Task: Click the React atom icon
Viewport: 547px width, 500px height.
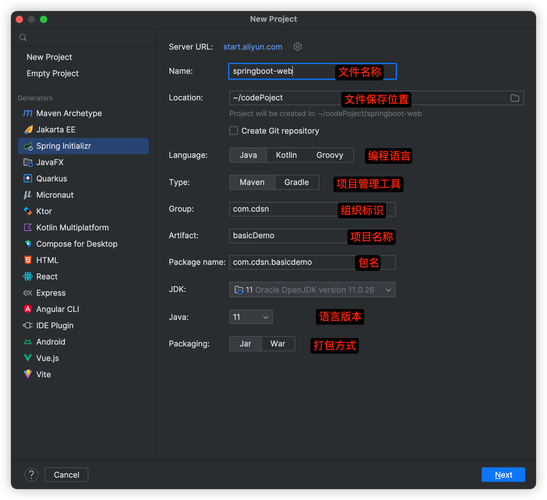Action: 28,276
